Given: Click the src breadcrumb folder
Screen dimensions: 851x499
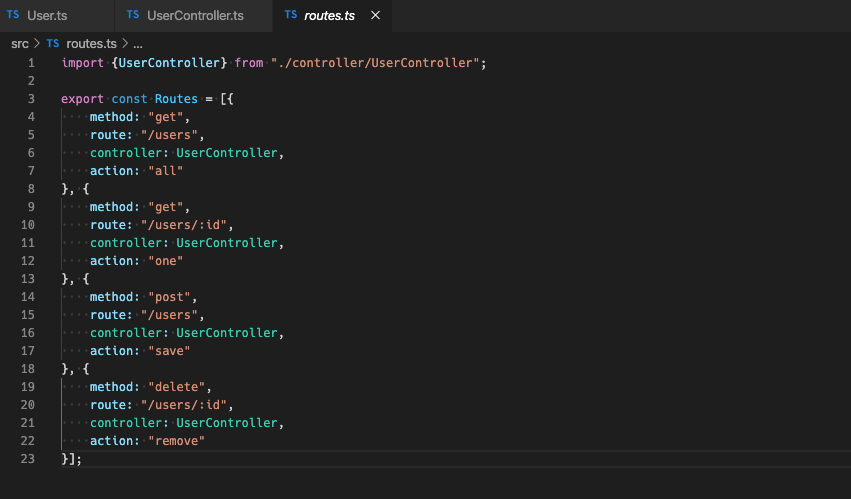Looking at the screenshot, I should (20, 43).
